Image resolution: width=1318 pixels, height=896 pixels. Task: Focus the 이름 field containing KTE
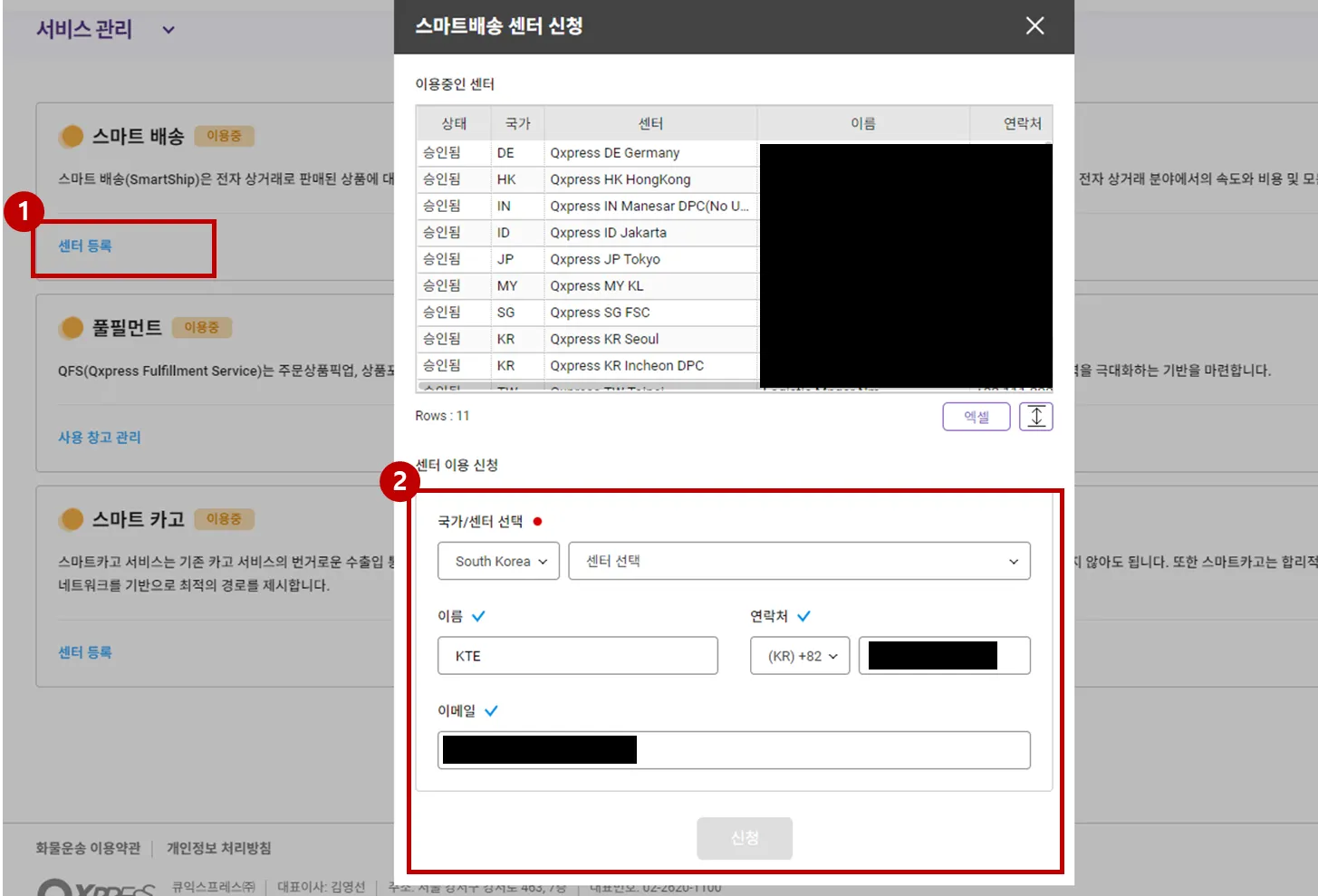pyautogui.click(x=578, y=656)
